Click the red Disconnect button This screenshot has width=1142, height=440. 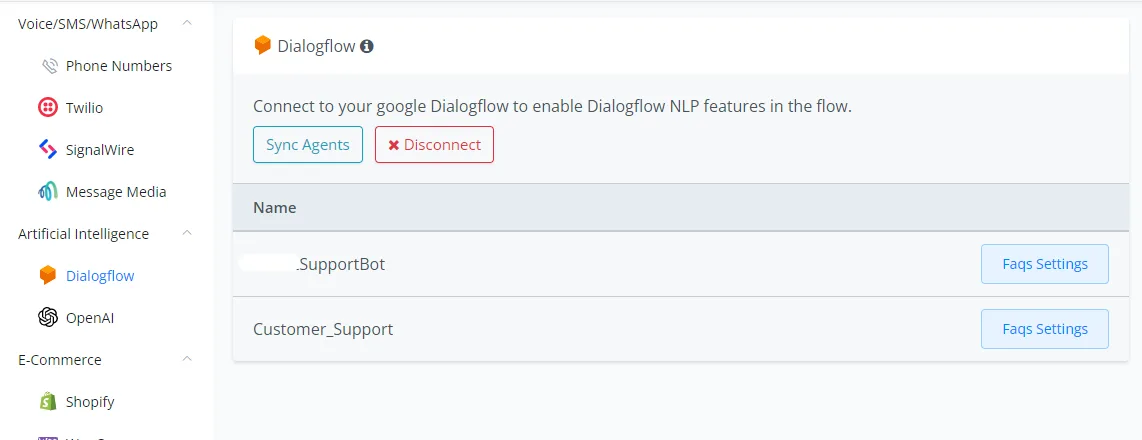click(434, 144)
